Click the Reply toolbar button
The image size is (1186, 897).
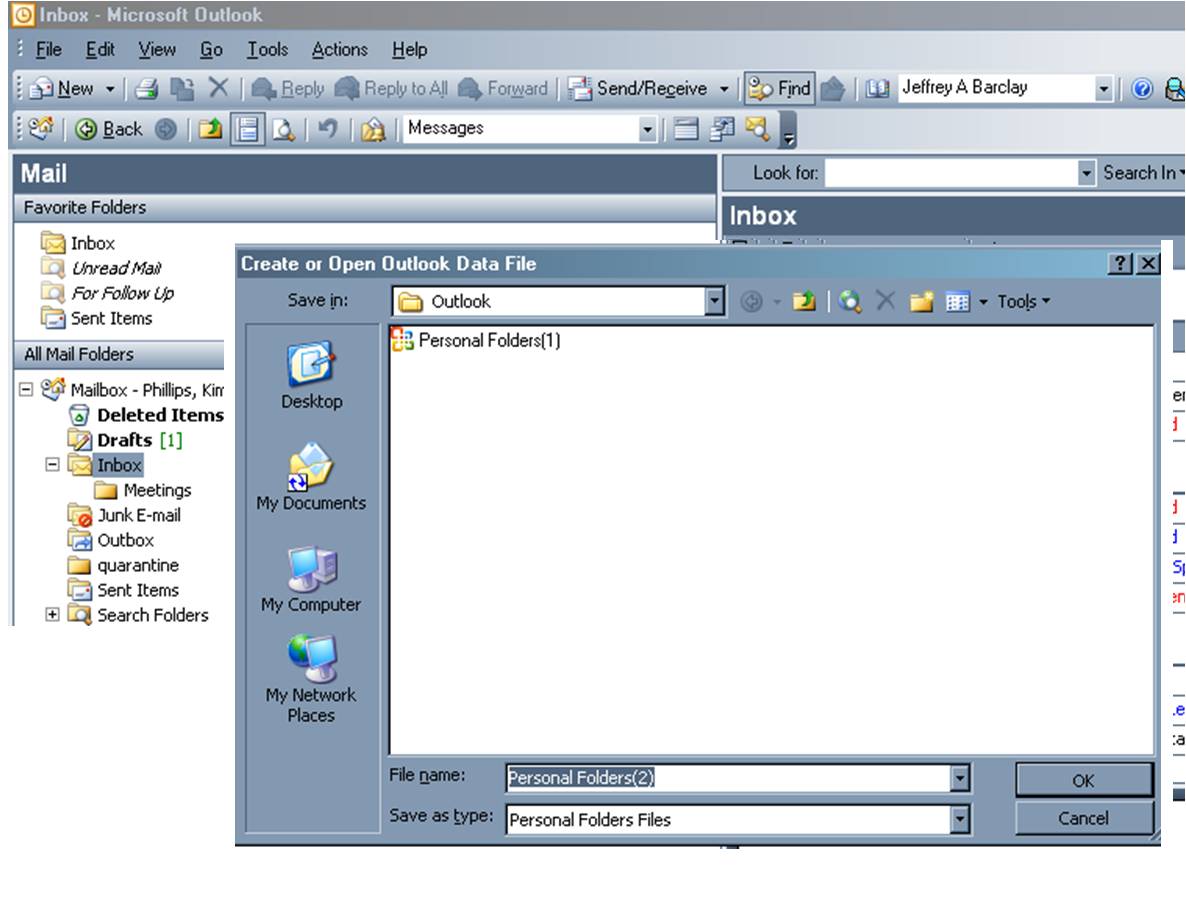pyautogui.click(x=287, y=89)
